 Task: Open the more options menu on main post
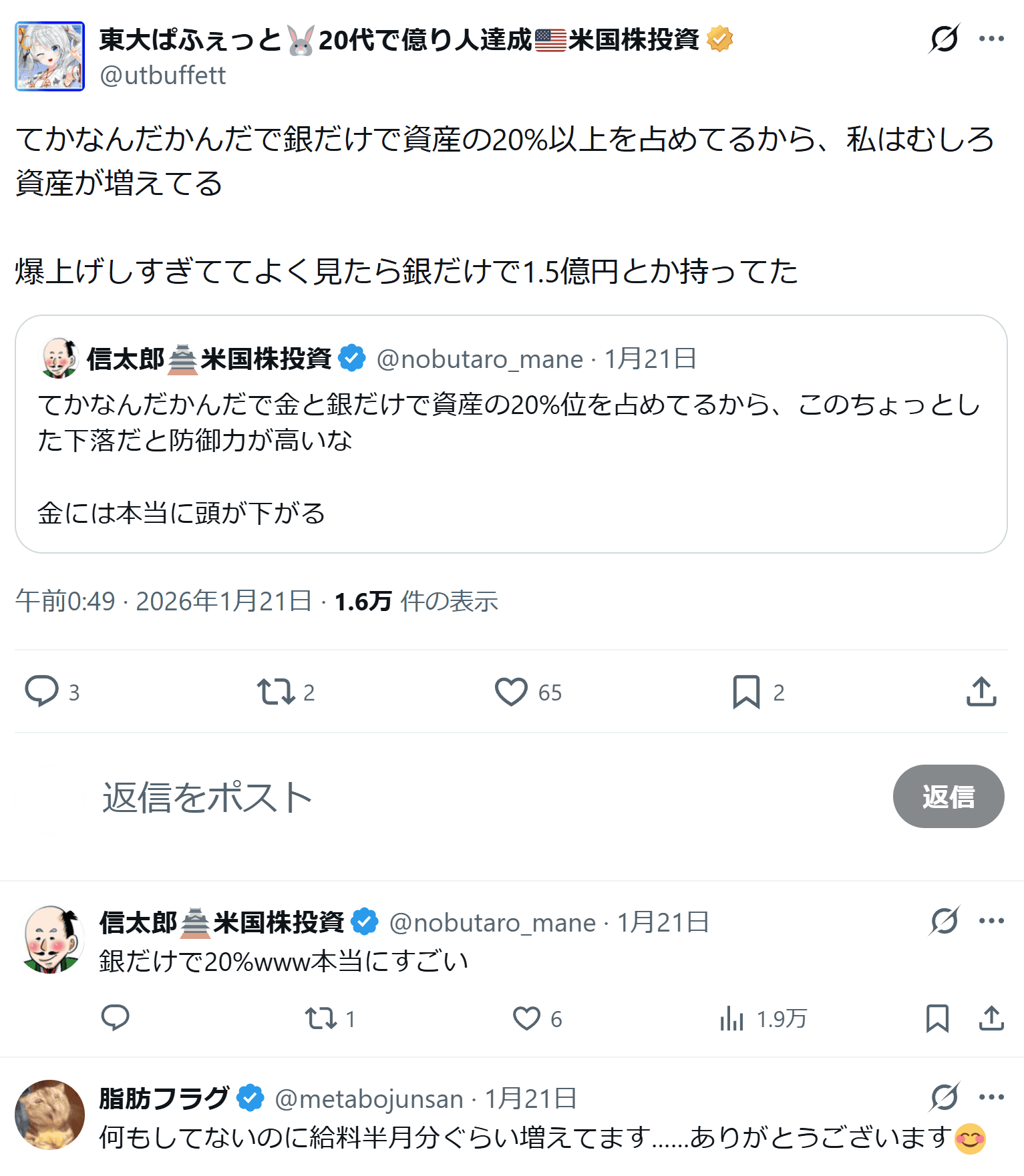(x=991, y=39)
